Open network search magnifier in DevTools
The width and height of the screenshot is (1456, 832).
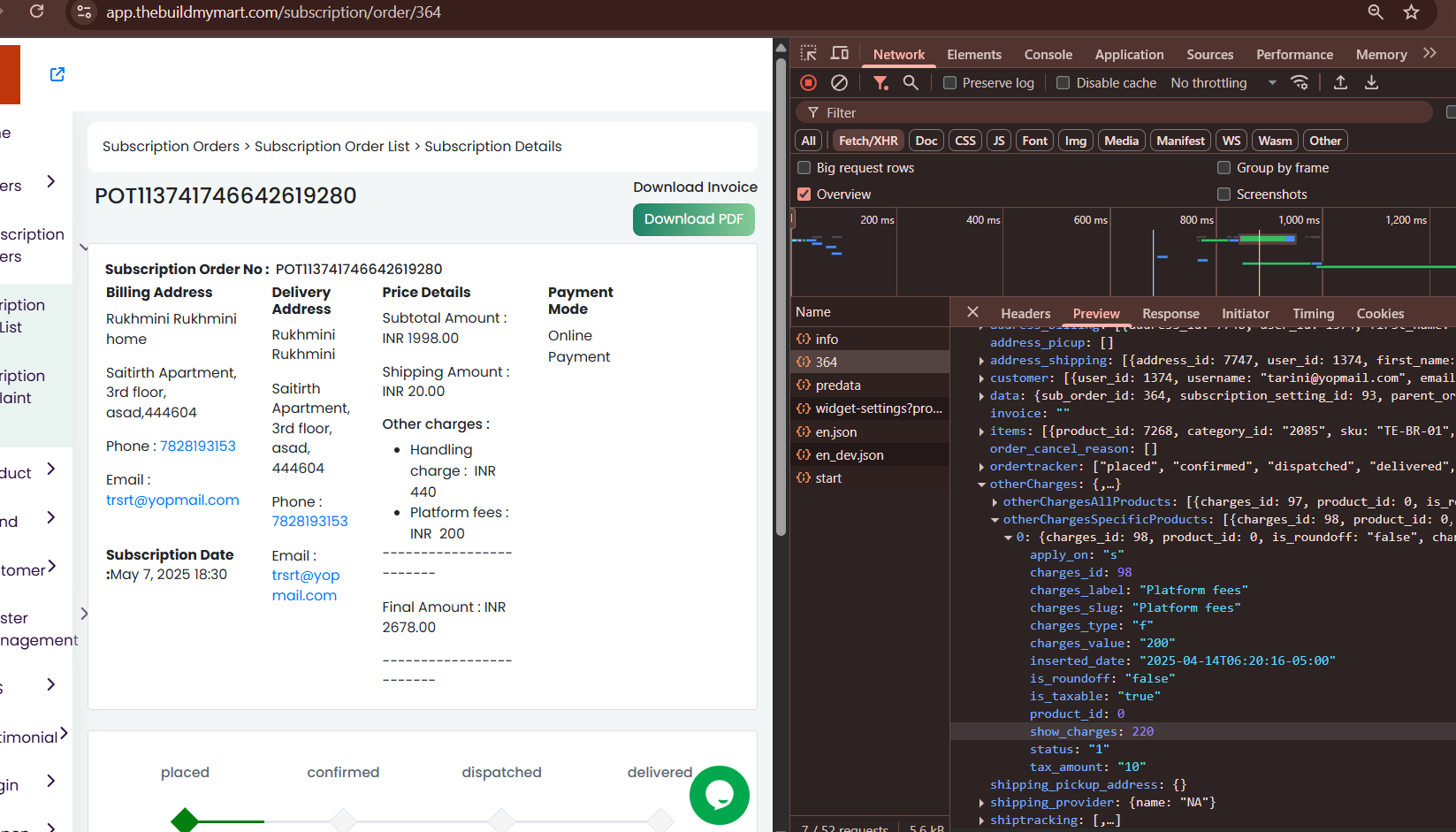pos(911,82)
